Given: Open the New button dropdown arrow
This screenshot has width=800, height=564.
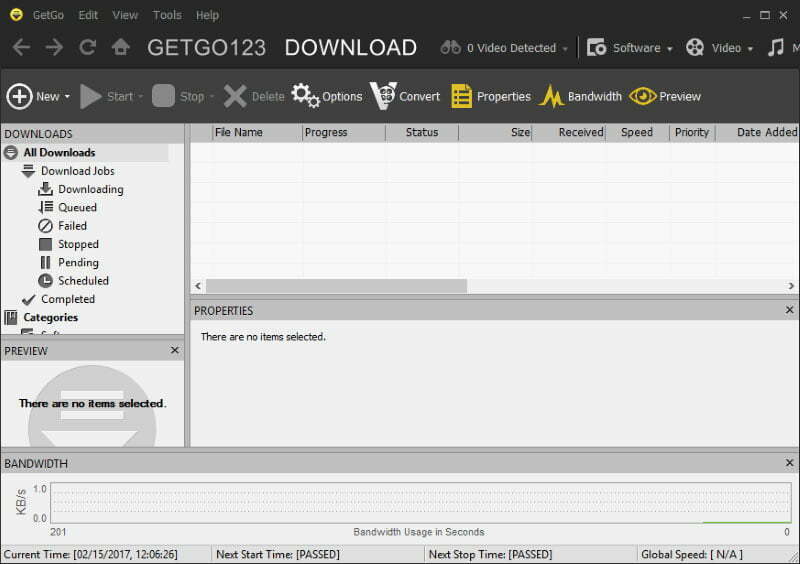Looking at the screenshot, I should (x=67, y=96).
